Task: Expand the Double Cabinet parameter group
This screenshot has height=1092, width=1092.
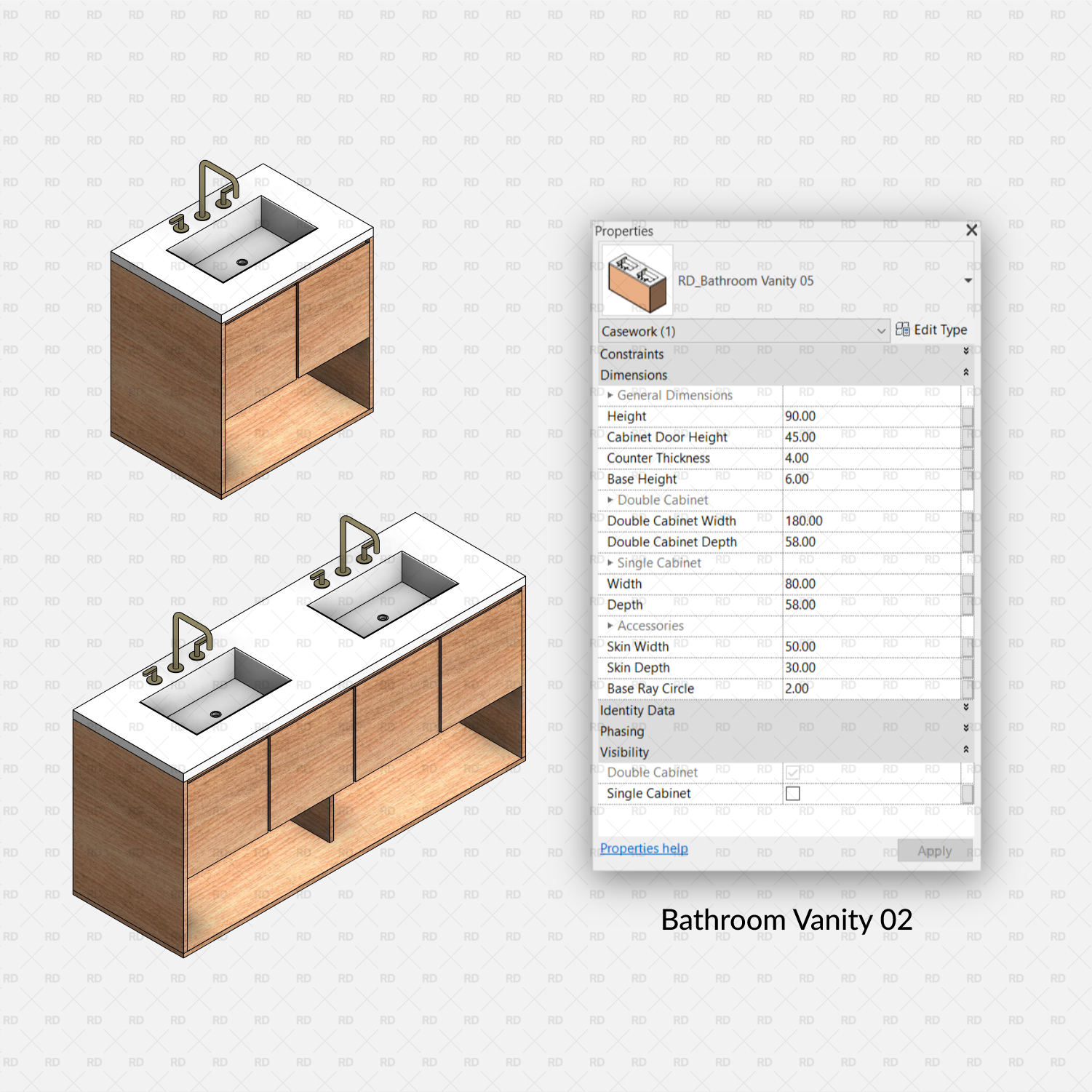Action: (610, 501)
